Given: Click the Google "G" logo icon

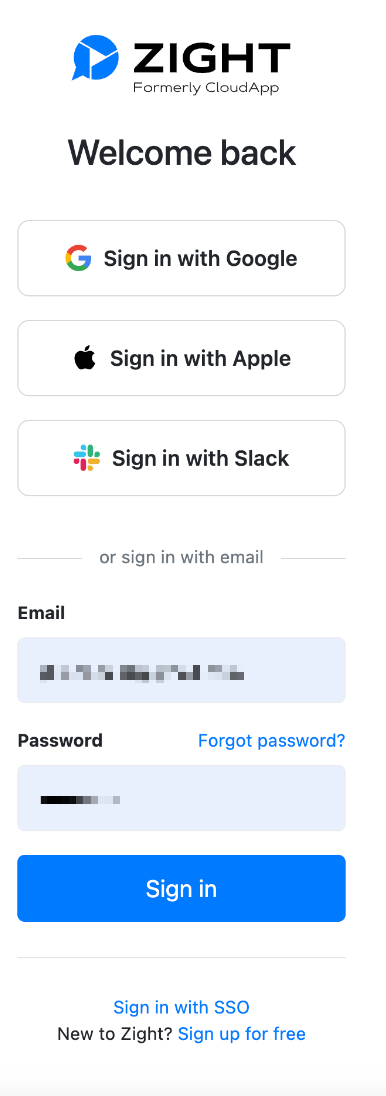Looking at the screenshot, I should tap(78, 258).
